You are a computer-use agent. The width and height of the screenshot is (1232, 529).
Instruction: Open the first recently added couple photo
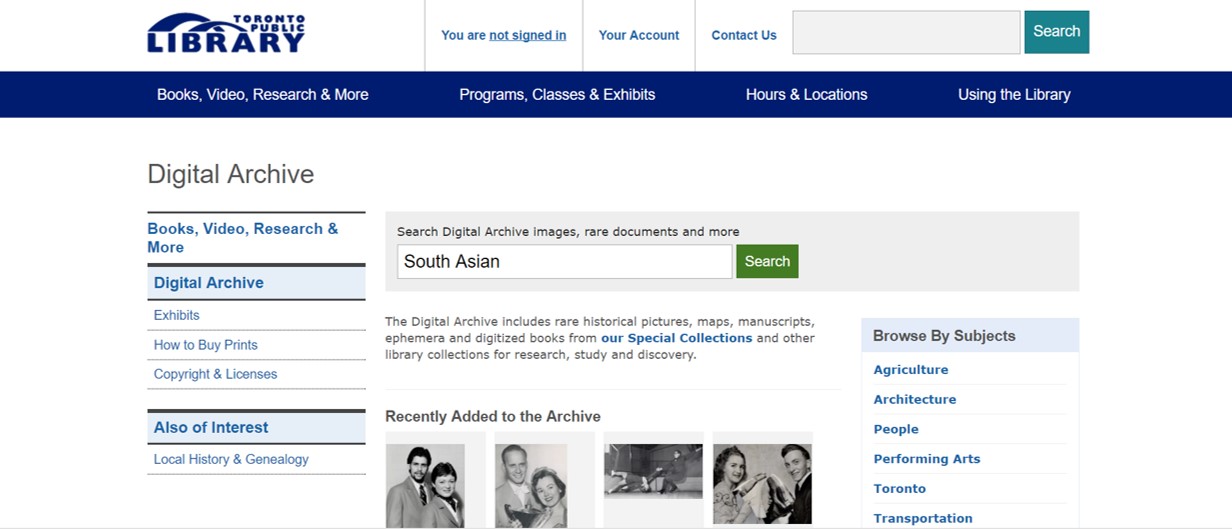[x=425, y=485]
